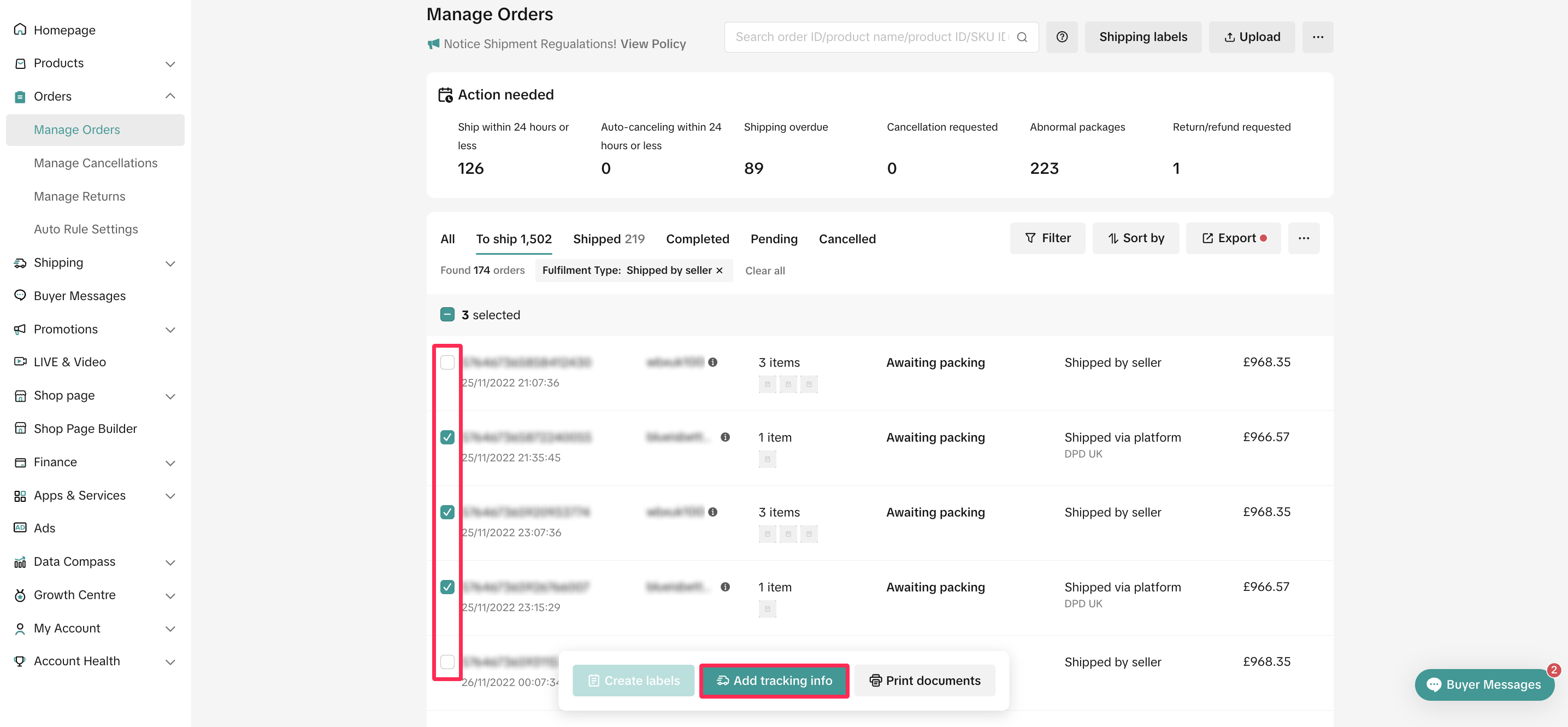
Task: Click the search magnifier icon
Action: pos(1022,37)
